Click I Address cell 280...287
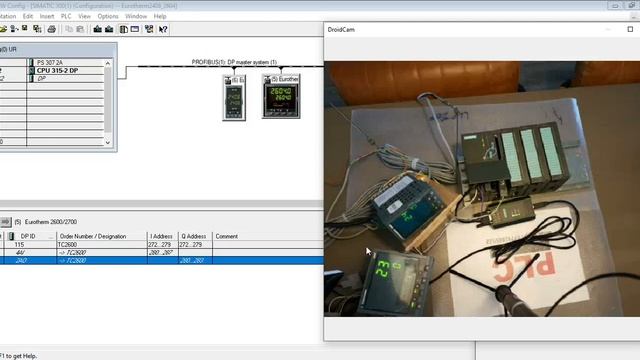This screenshot has height=360, width=640. [x=161, y=253]
